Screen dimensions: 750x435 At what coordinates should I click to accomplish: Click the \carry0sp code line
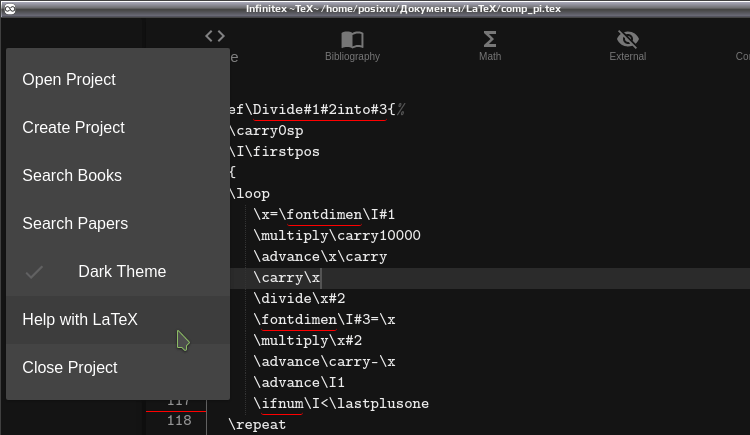[266, 131]
